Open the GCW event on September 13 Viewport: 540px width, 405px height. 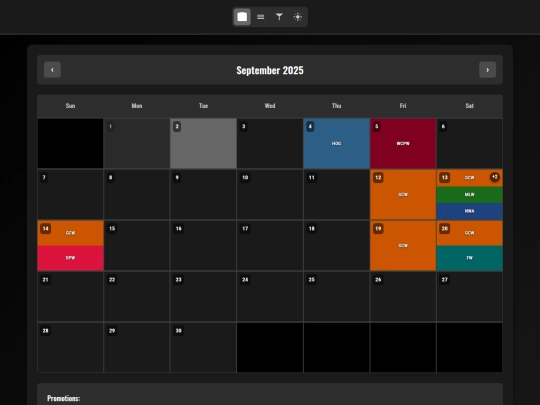pyautogui.click(x=469, y=178)
